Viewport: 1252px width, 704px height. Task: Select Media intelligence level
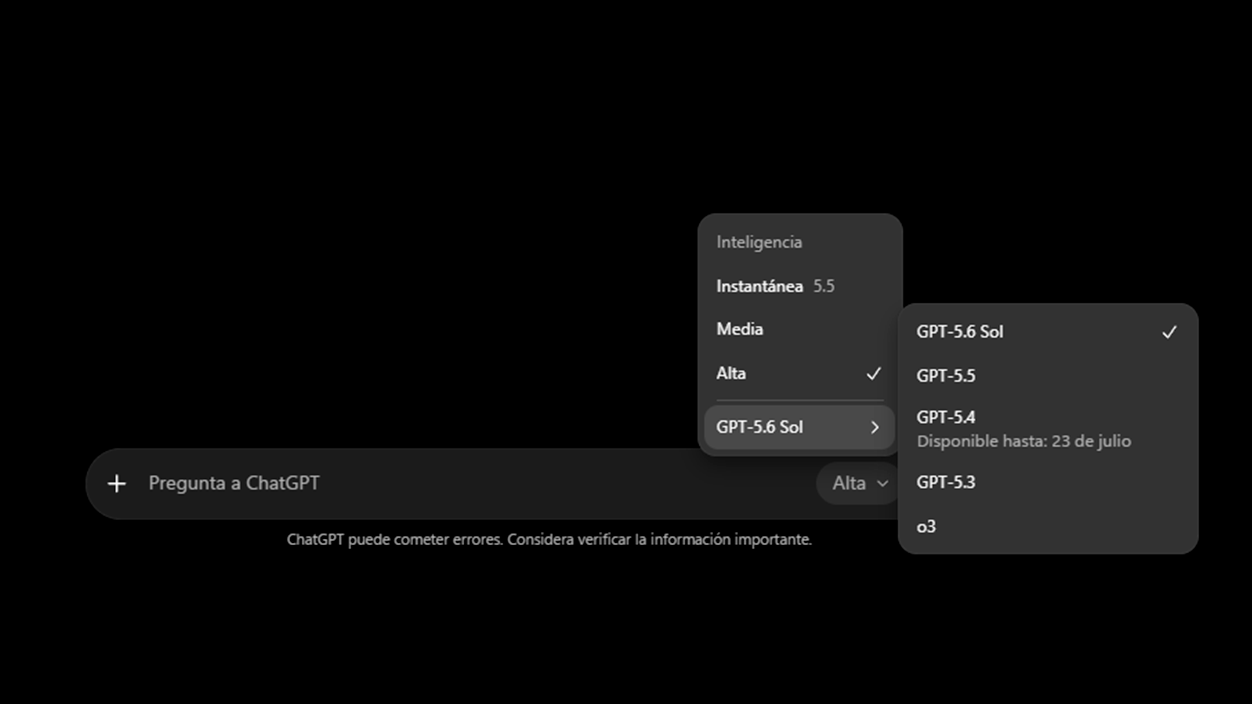[799, 329]
